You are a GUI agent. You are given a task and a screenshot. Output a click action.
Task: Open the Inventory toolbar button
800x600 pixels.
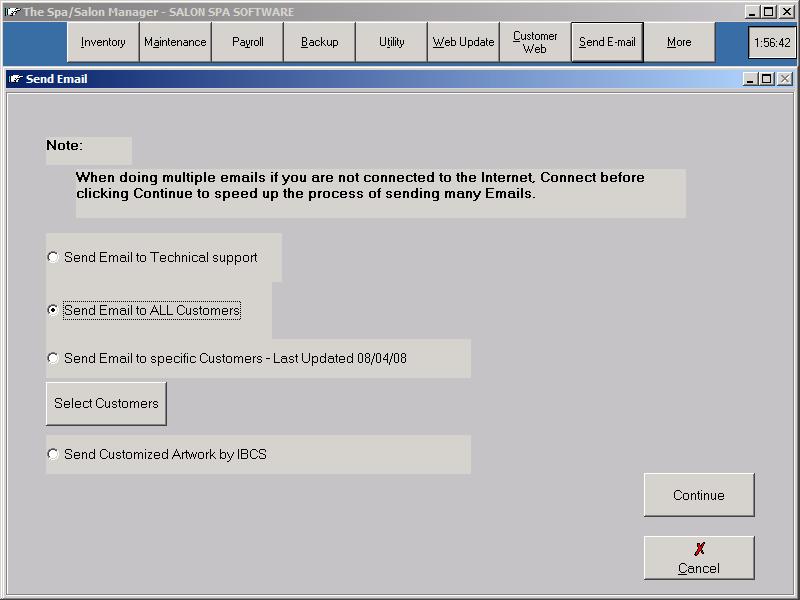(103, 42)
